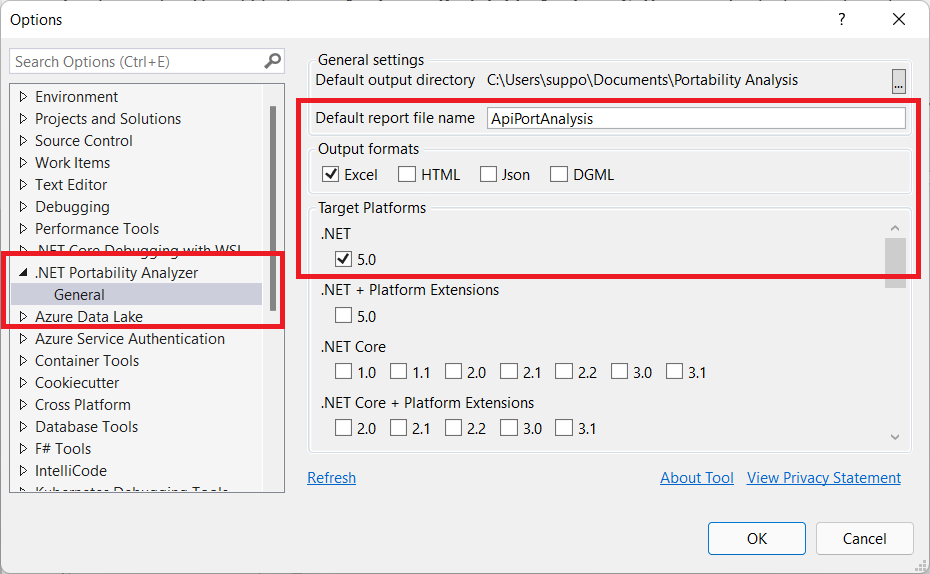Uncheck .NET 5.0 target platform
Viewport: 930px width, 574px height.
point(343,259)
